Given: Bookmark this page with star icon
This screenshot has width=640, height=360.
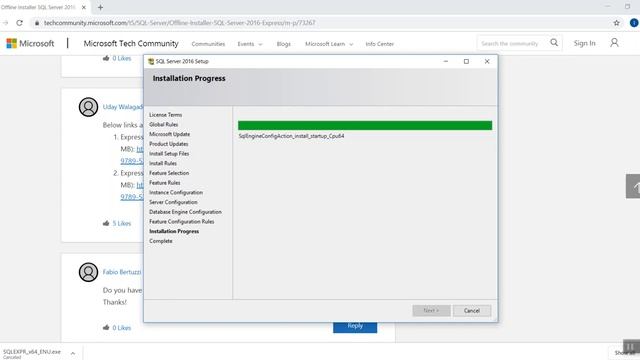Looking at the screenshot, I should coord(616,23).
